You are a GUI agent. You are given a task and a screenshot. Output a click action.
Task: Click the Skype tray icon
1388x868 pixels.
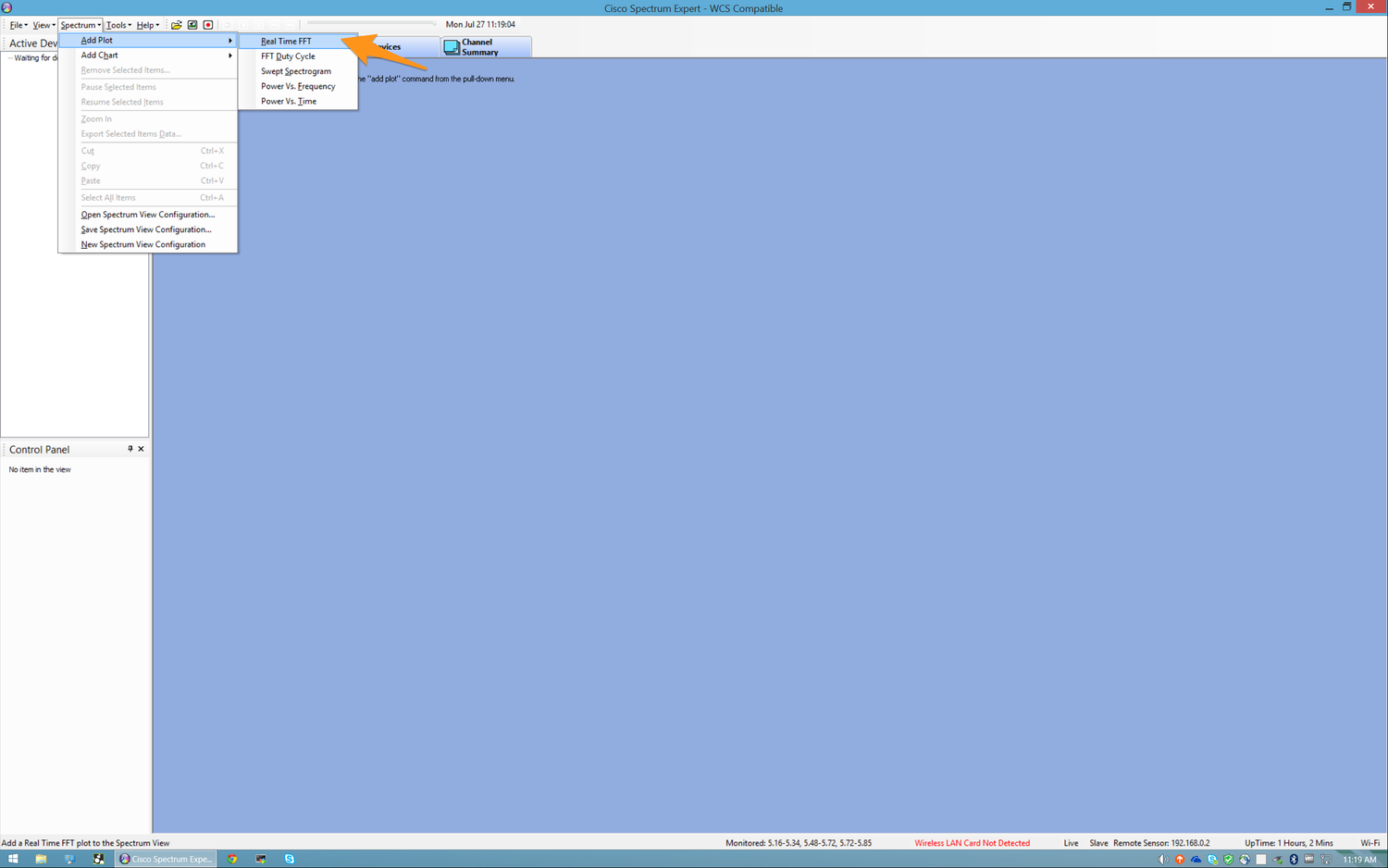pos(1212,859)
